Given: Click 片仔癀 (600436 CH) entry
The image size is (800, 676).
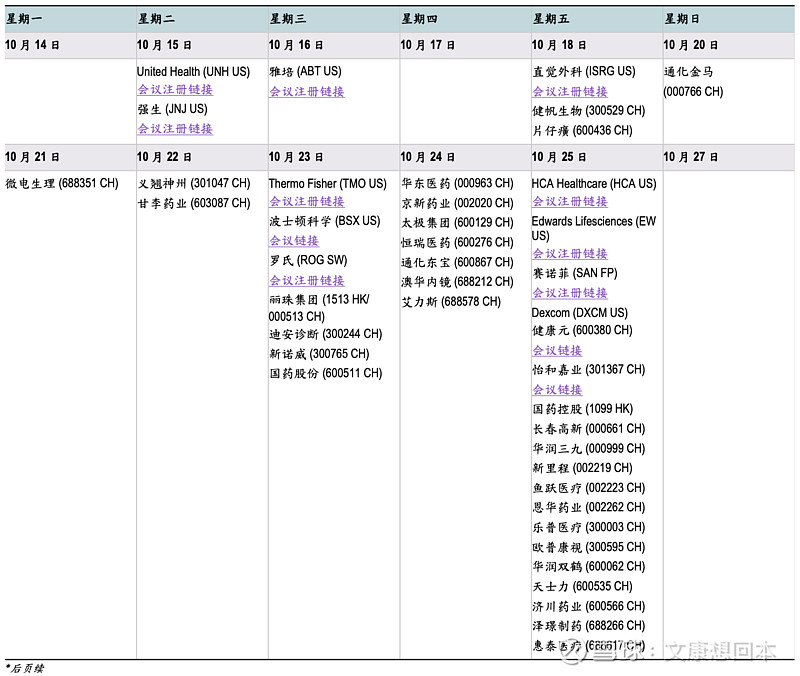Looking at the screenshot, I should point(582,131).
